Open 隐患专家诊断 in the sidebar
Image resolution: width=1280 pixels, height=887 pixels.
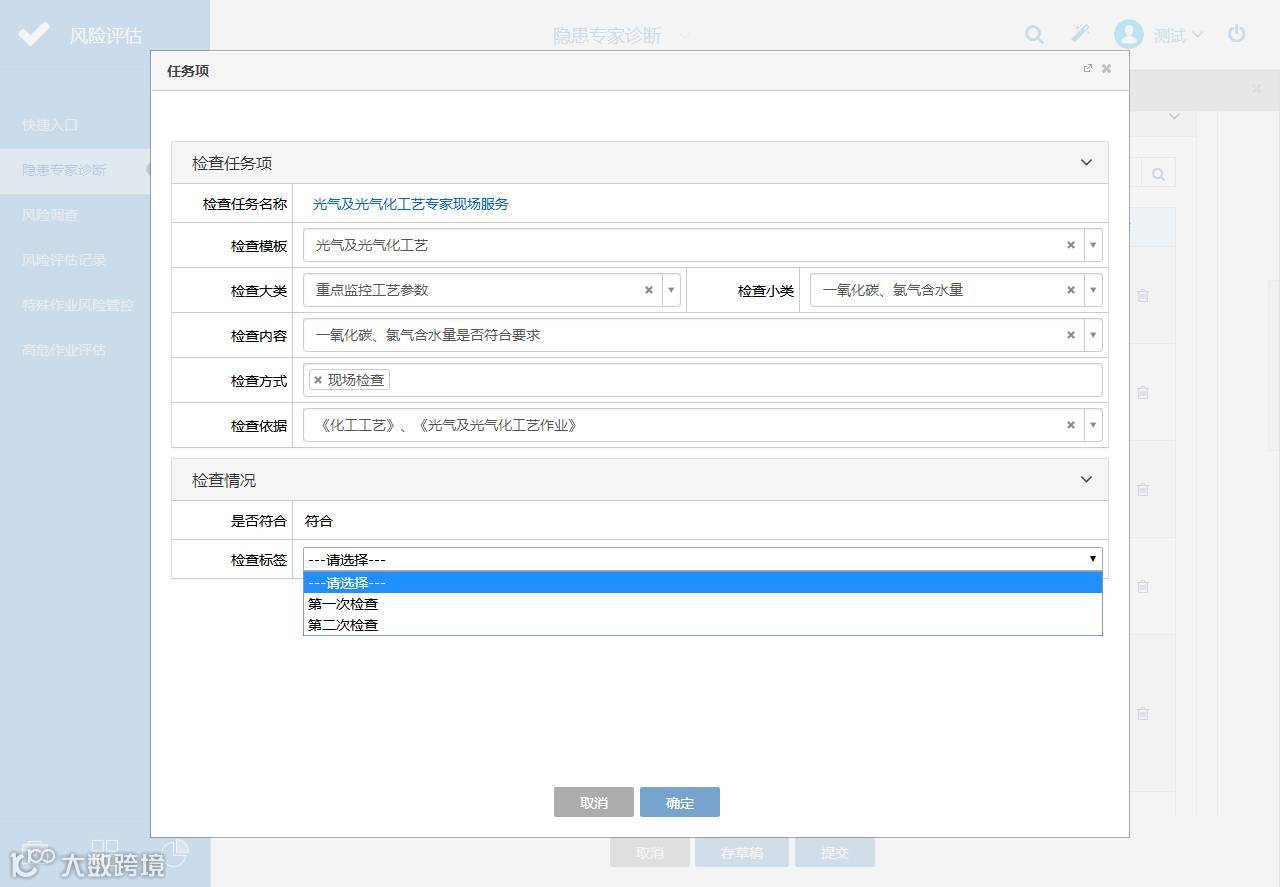click(64, 170)
